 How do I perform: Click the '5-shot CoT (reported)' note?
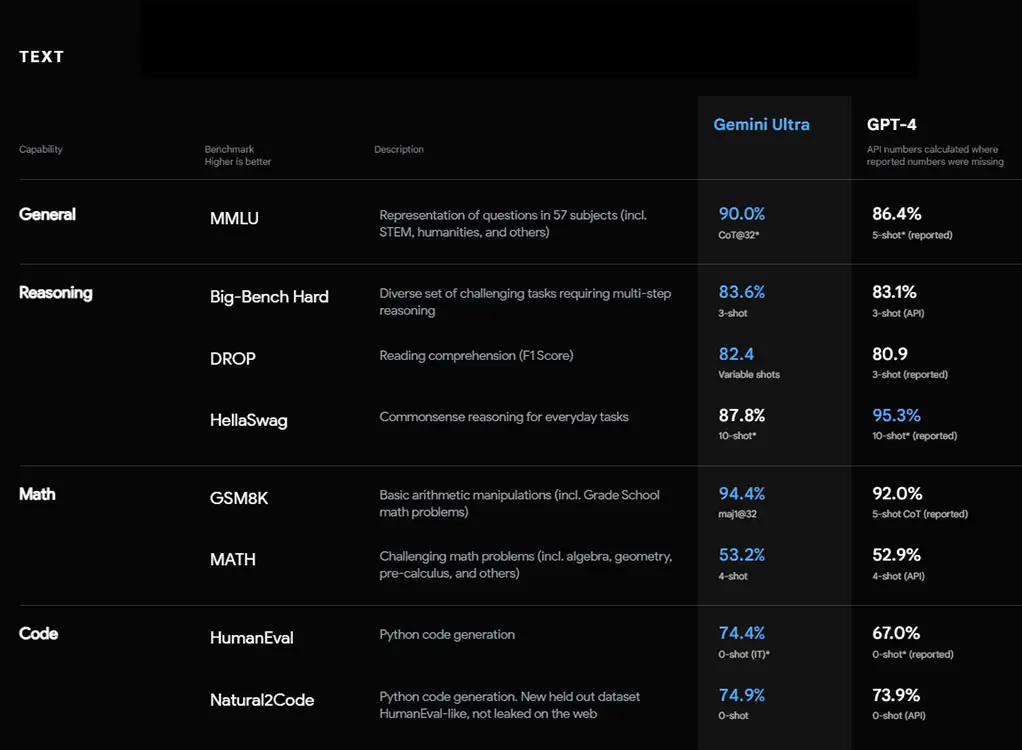pos(920,514)
